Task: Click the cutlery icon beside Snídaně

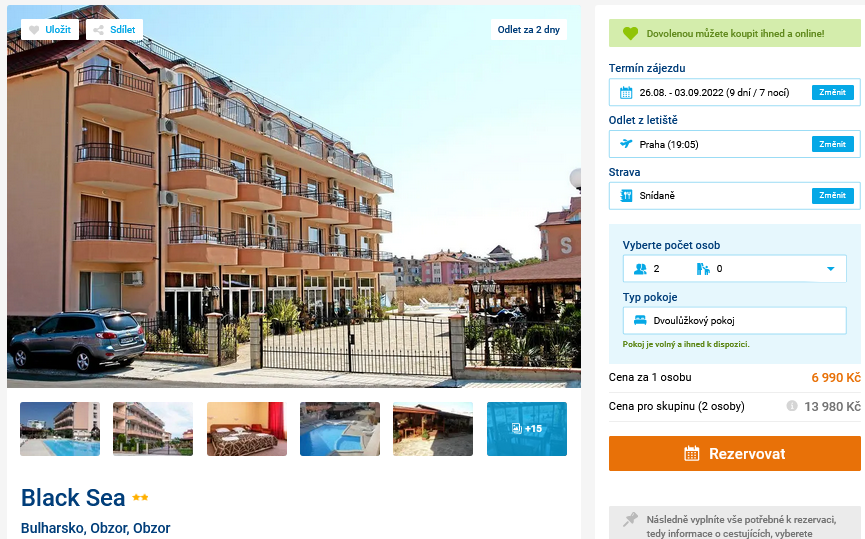Action: pyautogui.click(x=626, y=196)
